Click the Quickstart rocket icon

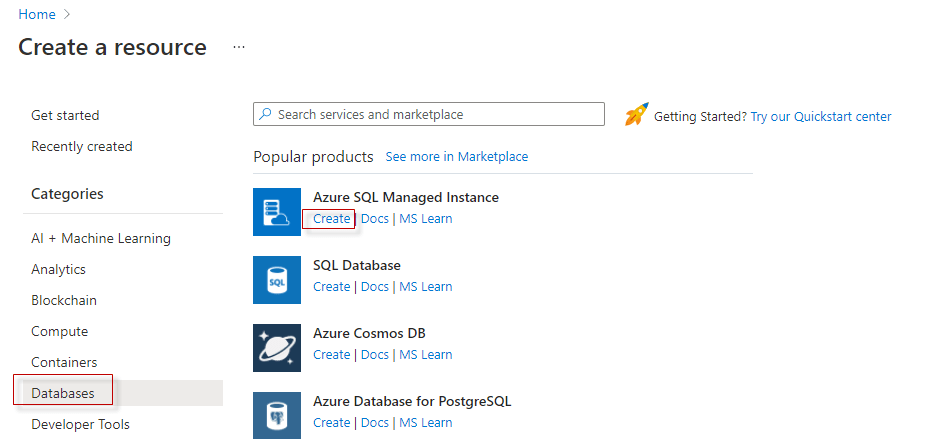point(636,115)
